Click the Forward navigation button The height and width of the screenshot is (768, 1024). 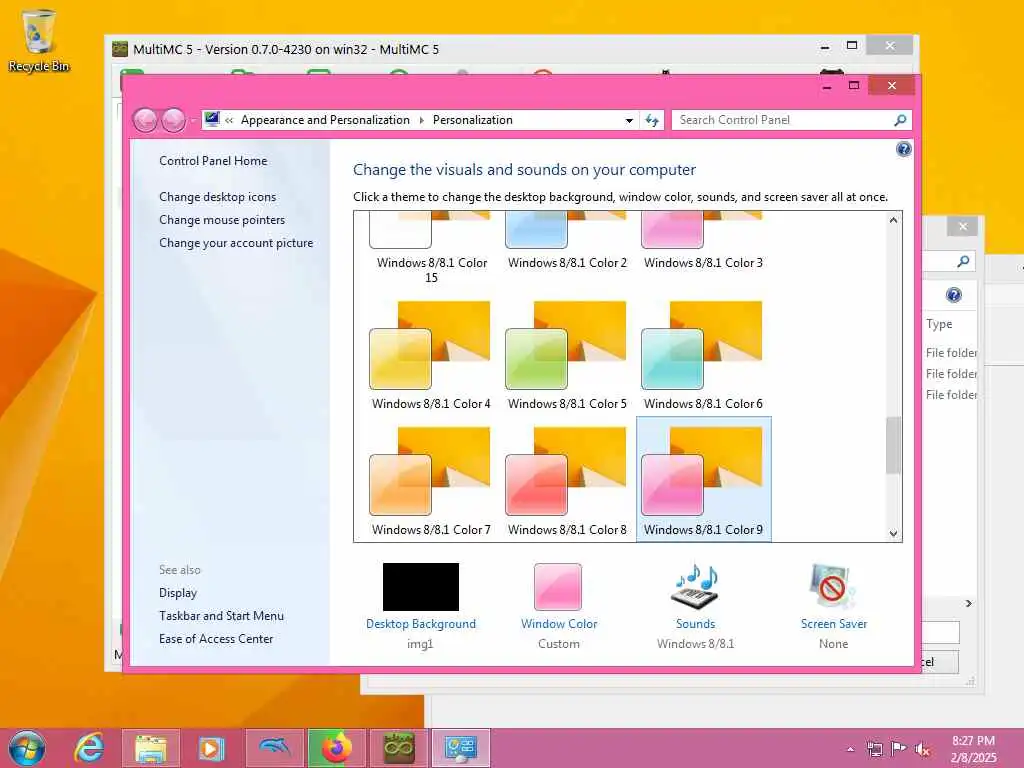173,120
